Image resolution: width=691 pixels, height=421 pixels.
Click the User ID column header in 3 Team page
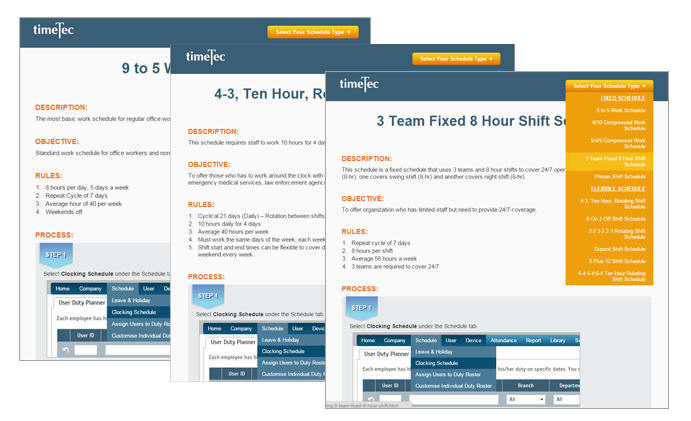(x=390, y=386)
